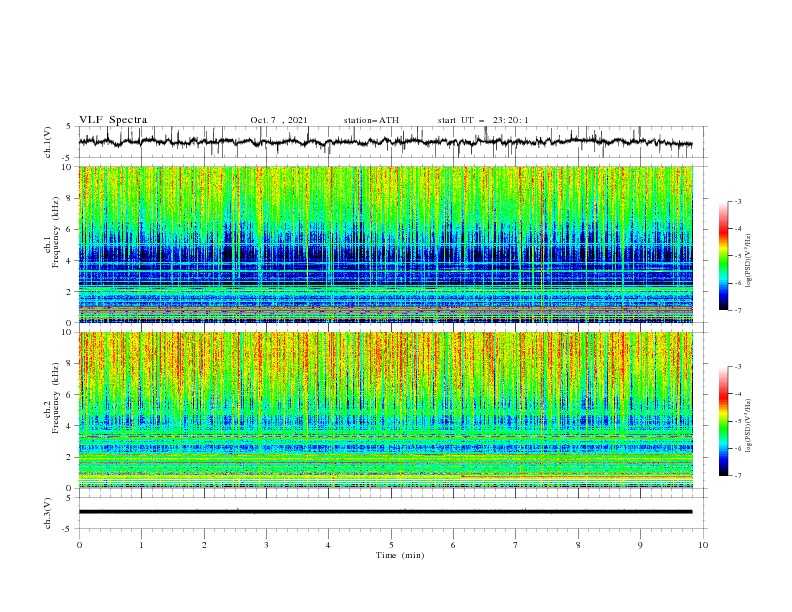Viewport: 792px width, 612px height.
Task: Click the 'VLF Spectra' title text
Action: [113, 120]
